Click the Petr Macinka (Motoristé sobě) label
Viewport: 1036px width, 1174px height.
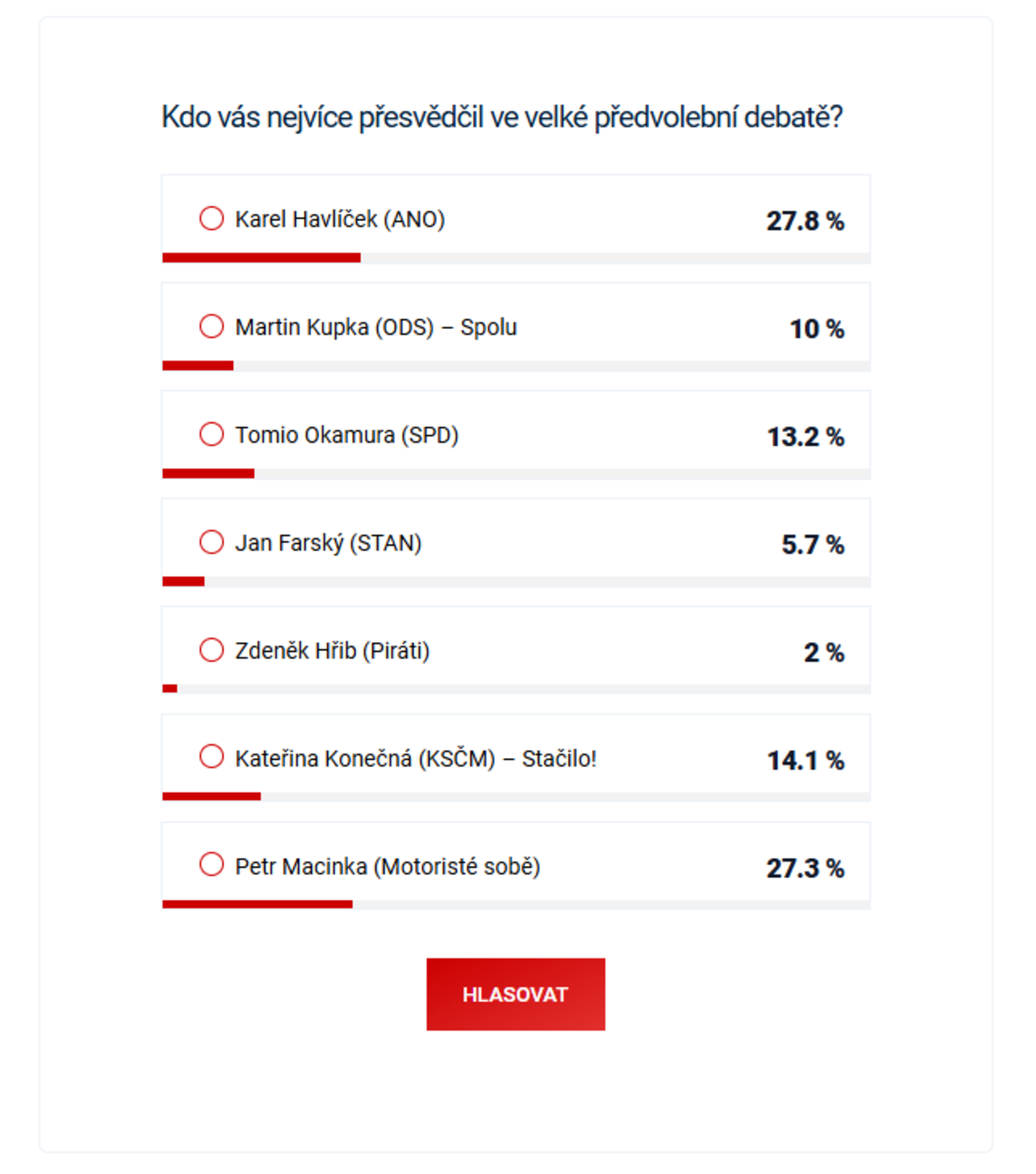pyautogui.click(x=388, y=867)
